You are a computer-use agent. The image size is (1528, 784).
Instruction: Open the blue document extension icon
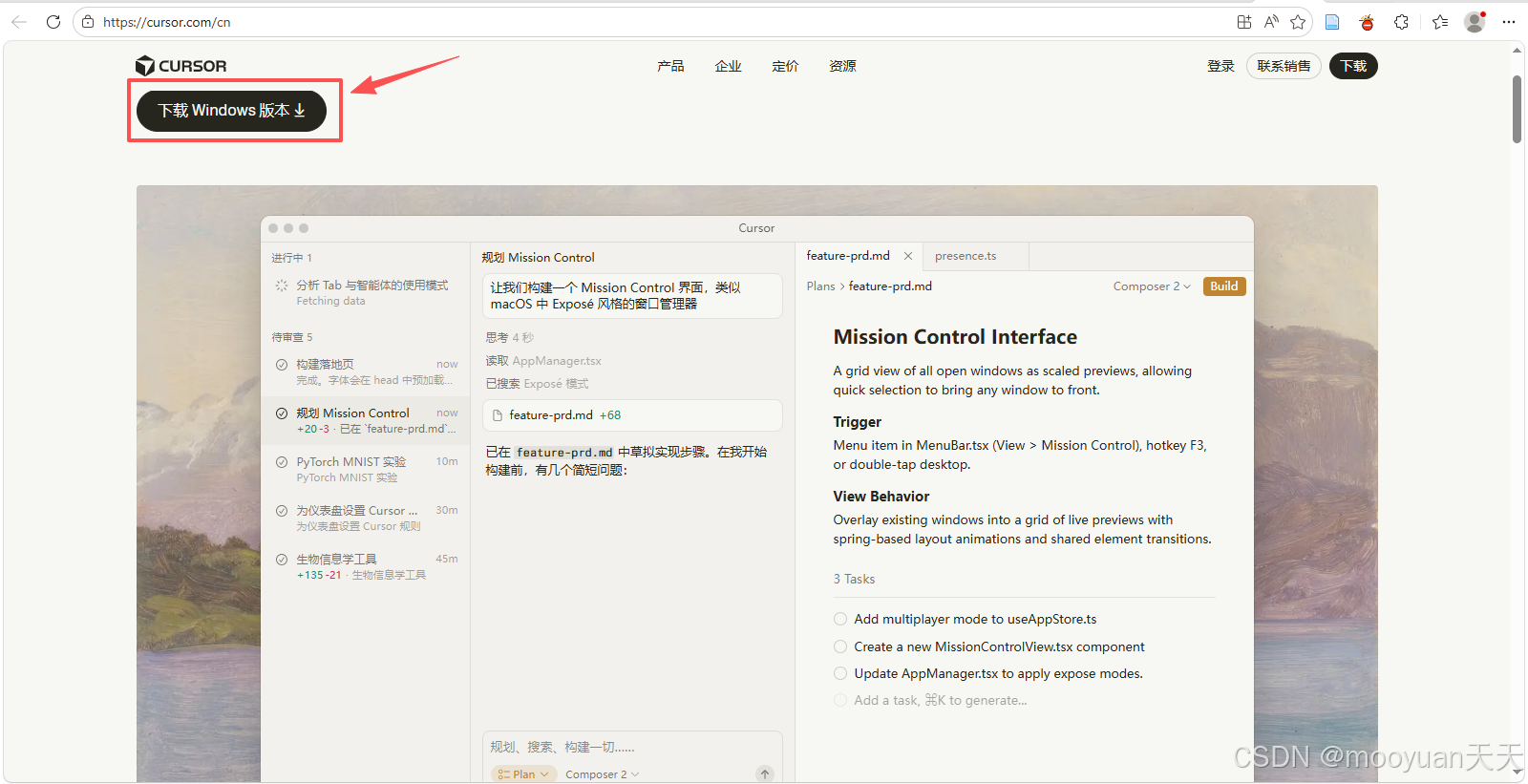1332,22
